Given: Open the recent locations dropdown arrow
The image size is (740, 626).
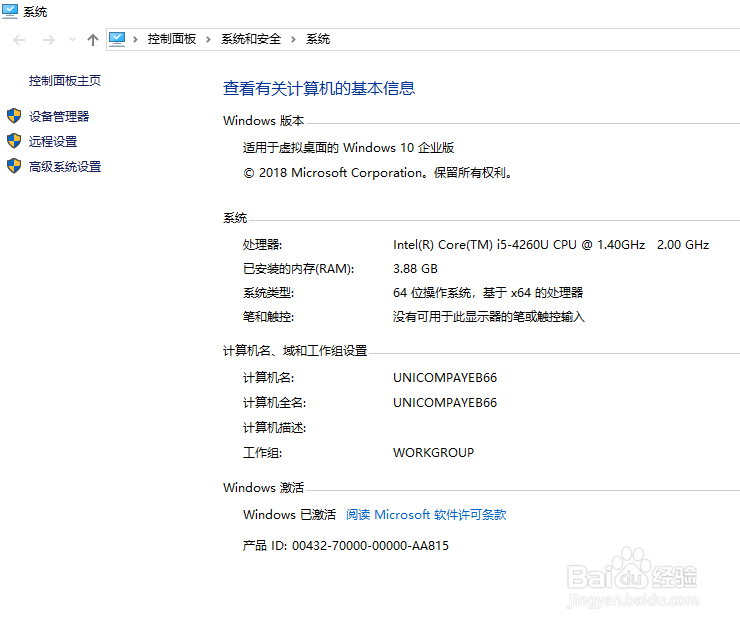Looking at the screenshot, I should [x=72, y=40].
